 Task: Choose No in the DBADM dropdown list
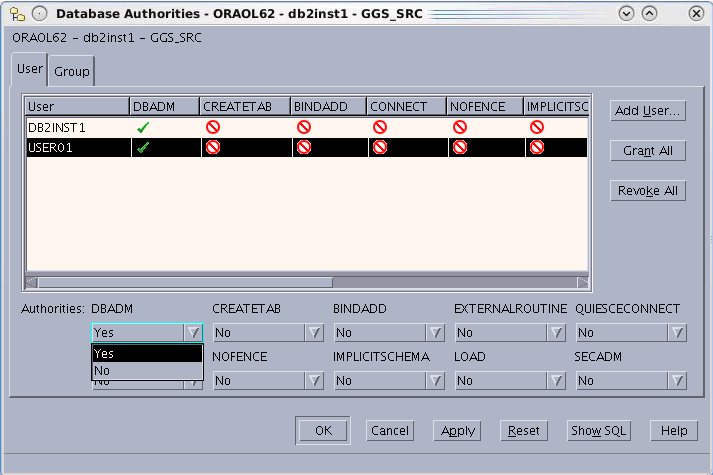click(147, 371)
